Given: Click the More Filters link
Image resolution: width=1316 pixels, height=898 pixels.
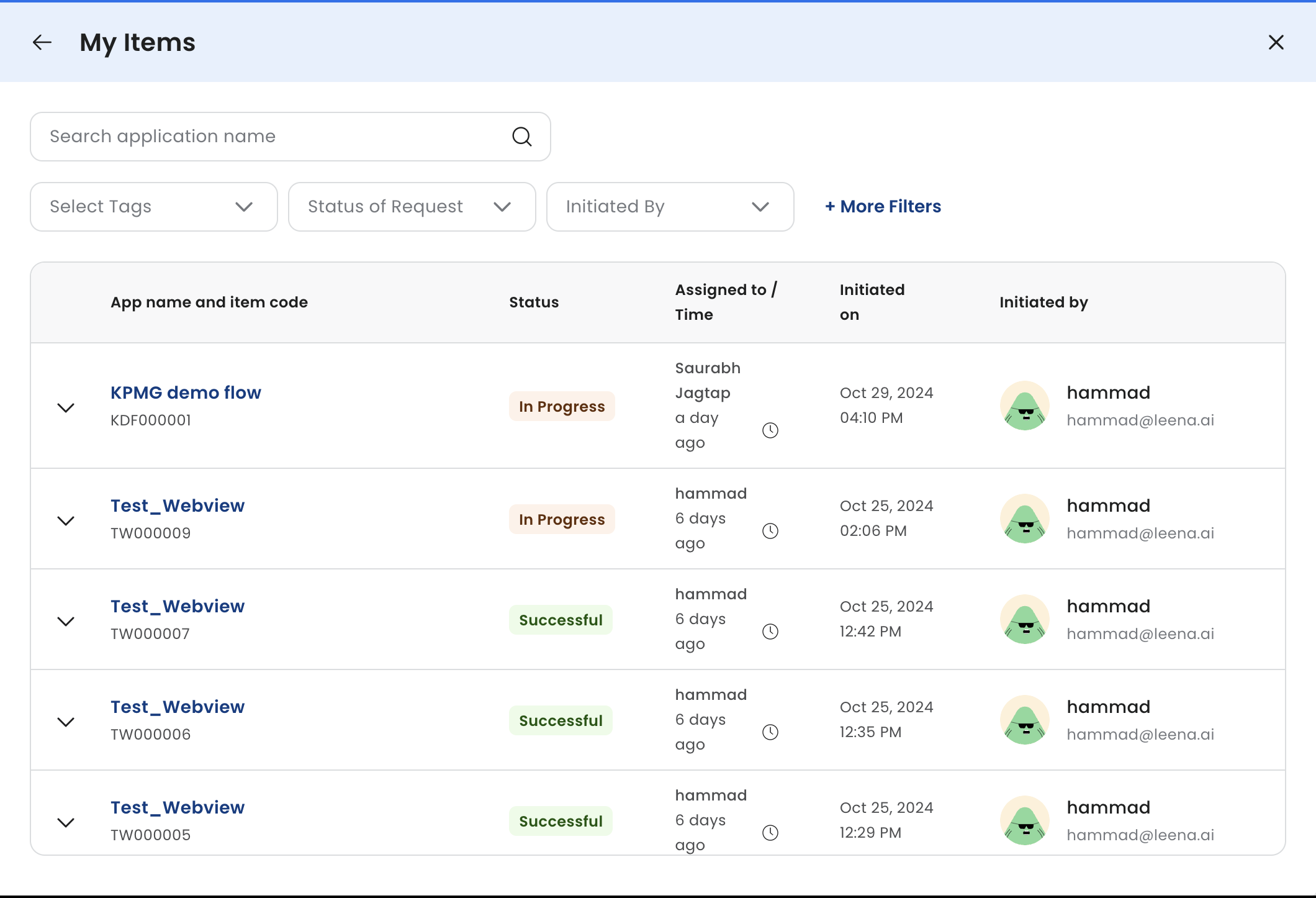Looking at the screenshot, I should [x=883, y=207].
